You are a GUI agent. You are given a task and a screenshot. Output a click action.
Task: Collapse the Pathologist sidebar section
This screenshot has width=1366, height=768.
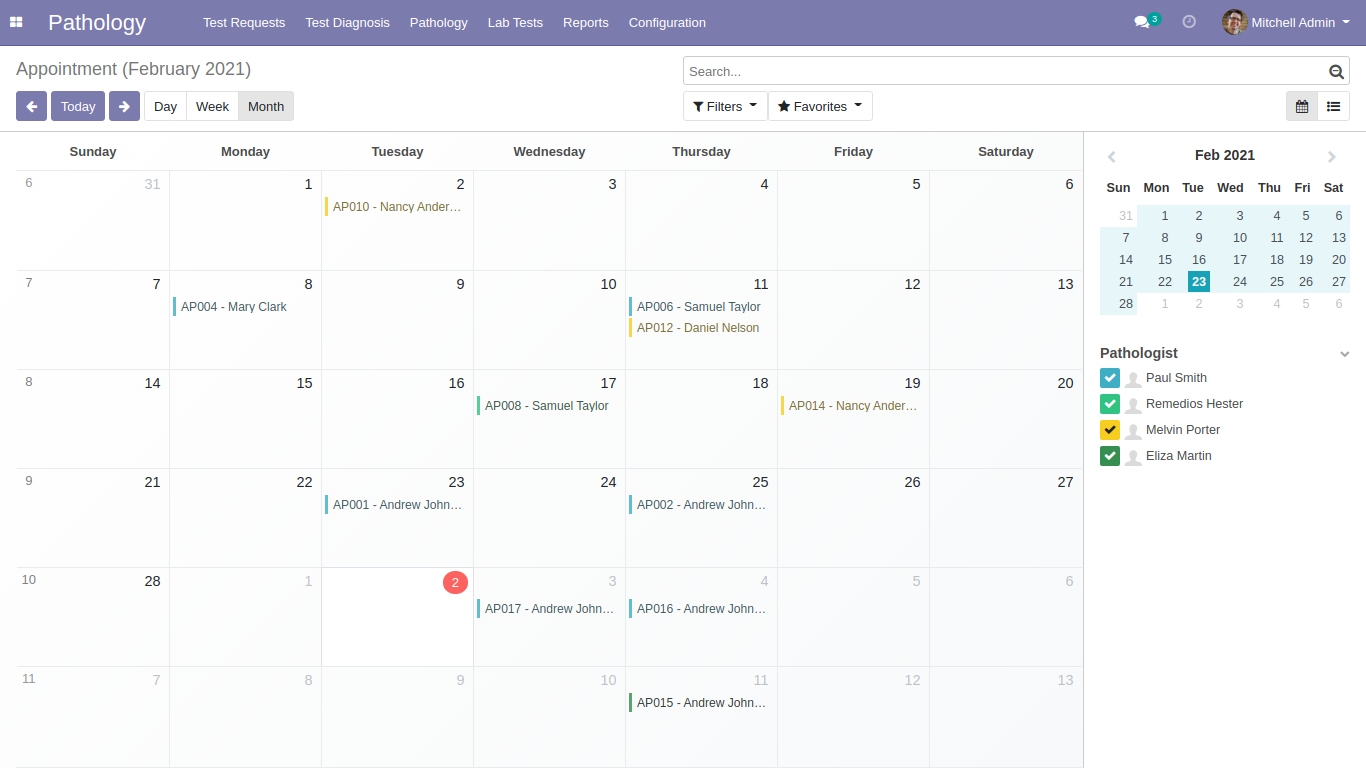coord(1345,354)
